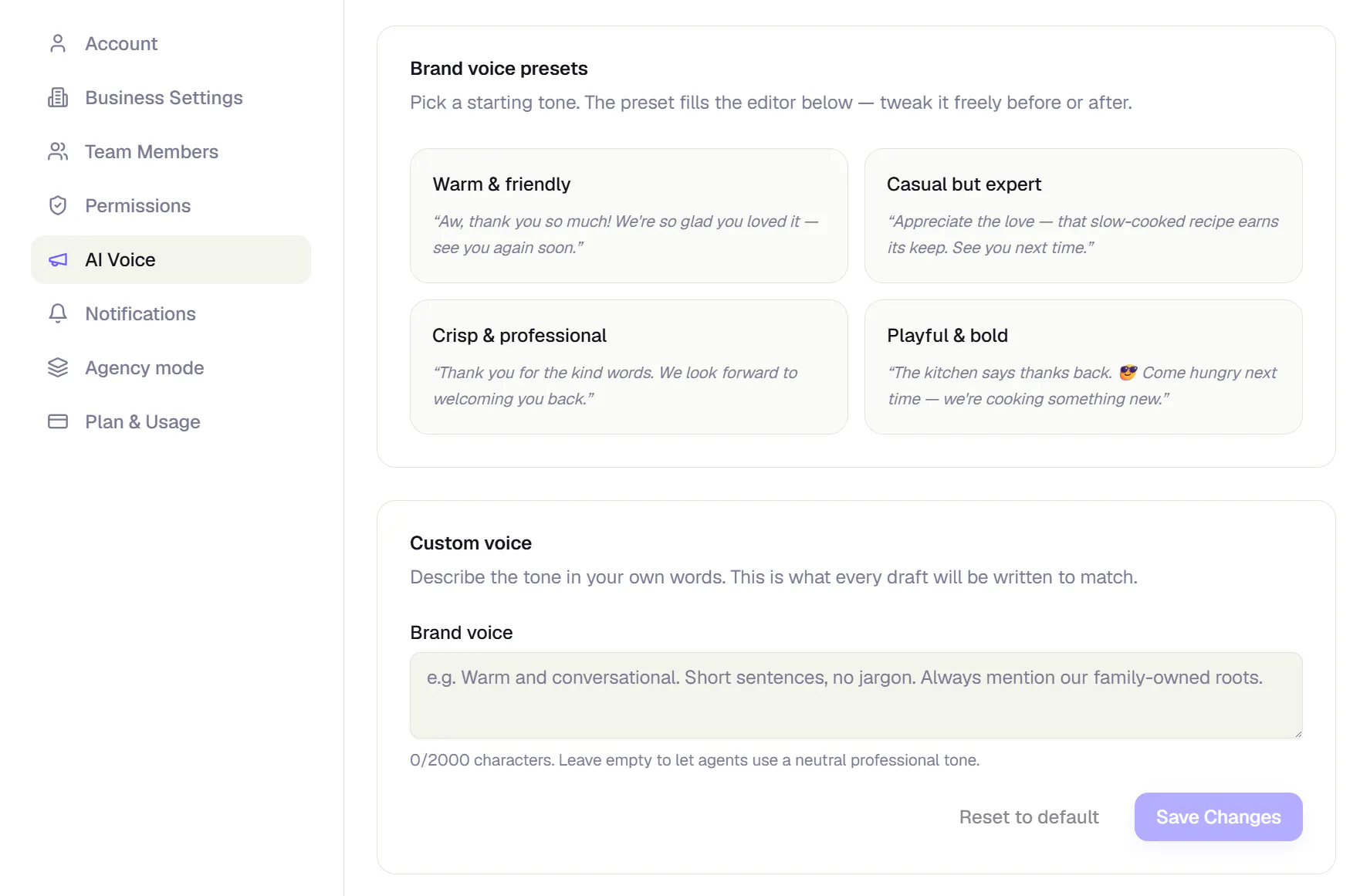Go to Team Members section
The image size is (1360, 896).
click(x=171, y=151)
